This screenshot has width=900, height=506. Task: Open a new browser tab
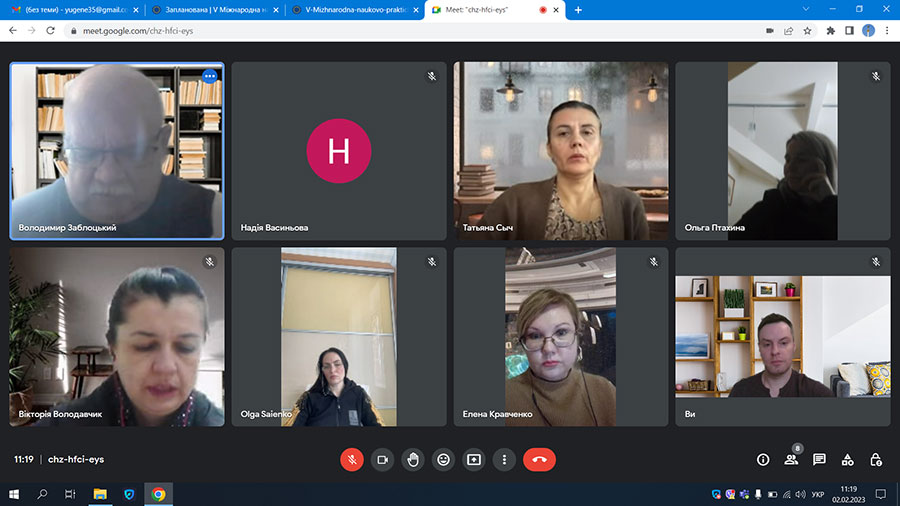pyautogui.click(x=578, y=10)
